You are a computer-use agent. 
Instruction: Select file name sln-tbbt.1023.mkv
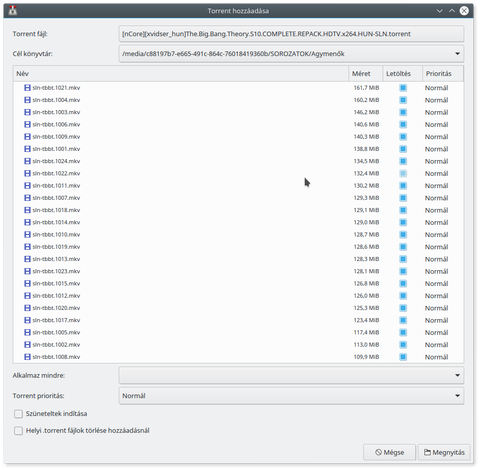click(56, 271)
